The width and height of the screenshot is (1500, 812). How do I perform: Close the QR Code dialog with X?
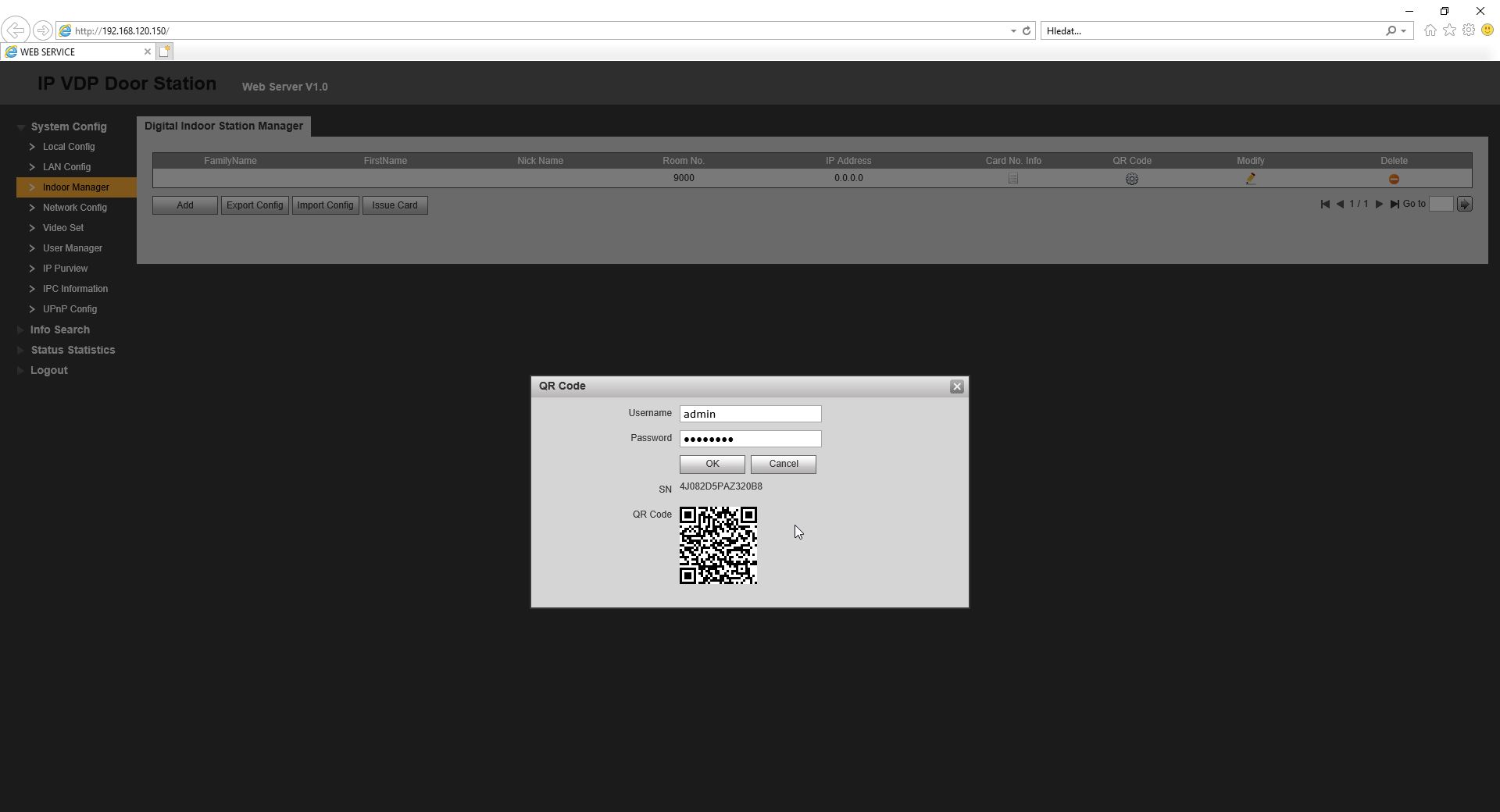(956, 387)
